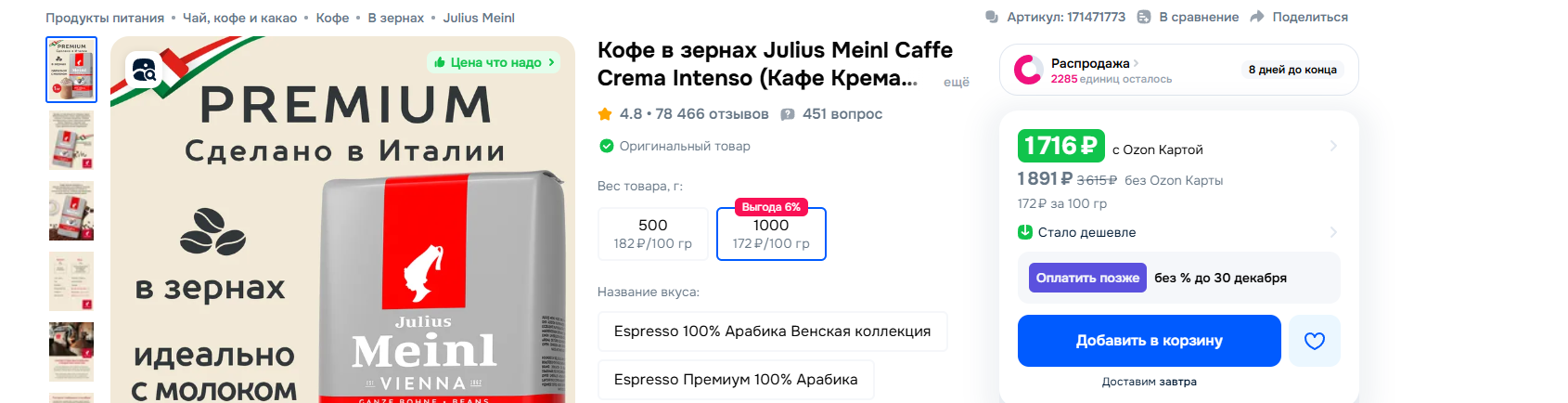Screen dimensions: 1568x403
Task: Click the compare icon next to В сравнение
Action: pos(1144,17)
